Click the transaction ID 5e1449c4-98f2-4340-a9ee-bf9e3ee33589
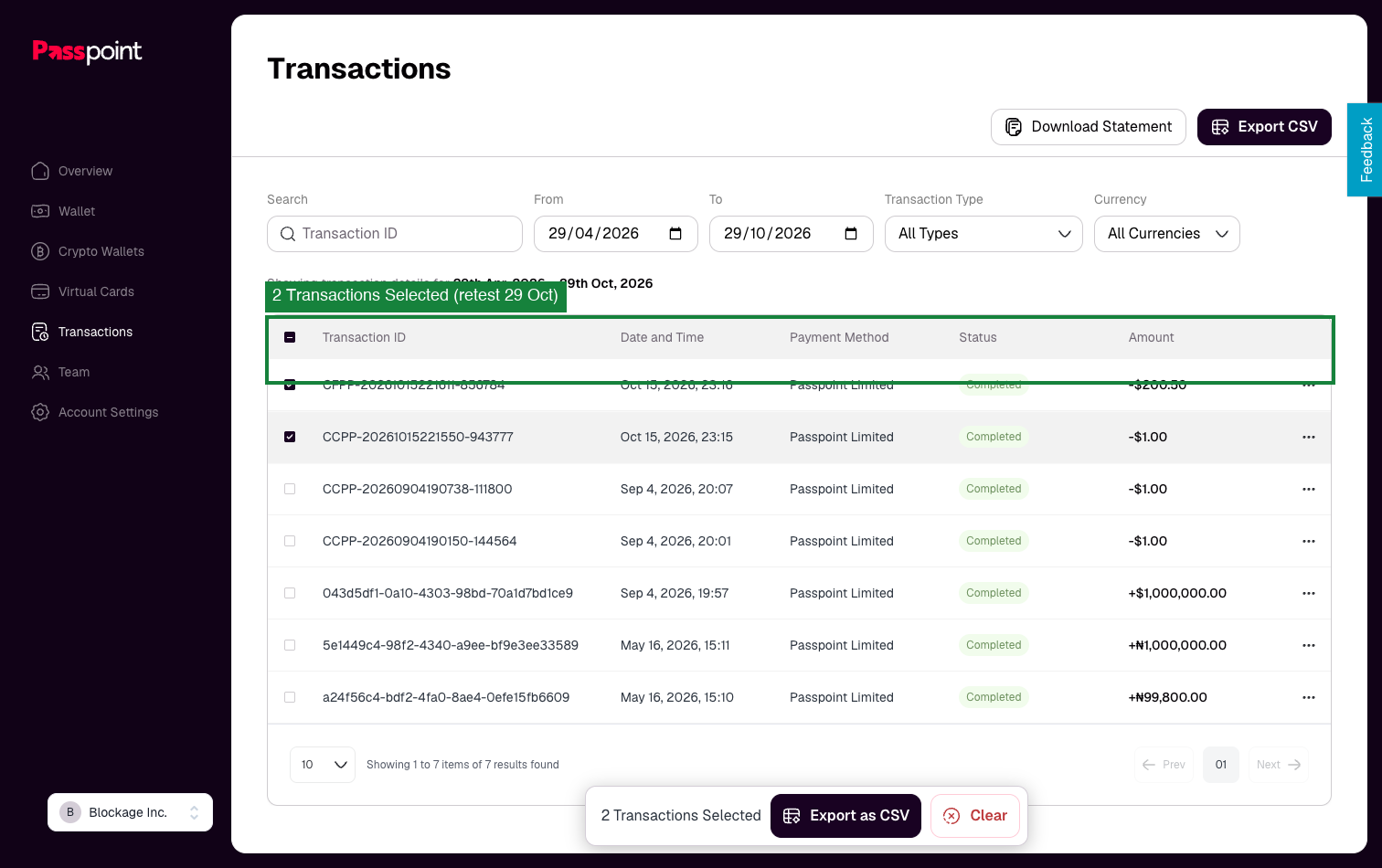The height and width of the screenshot is (868, 1382). pyautogui.click(x=451, y=645)
